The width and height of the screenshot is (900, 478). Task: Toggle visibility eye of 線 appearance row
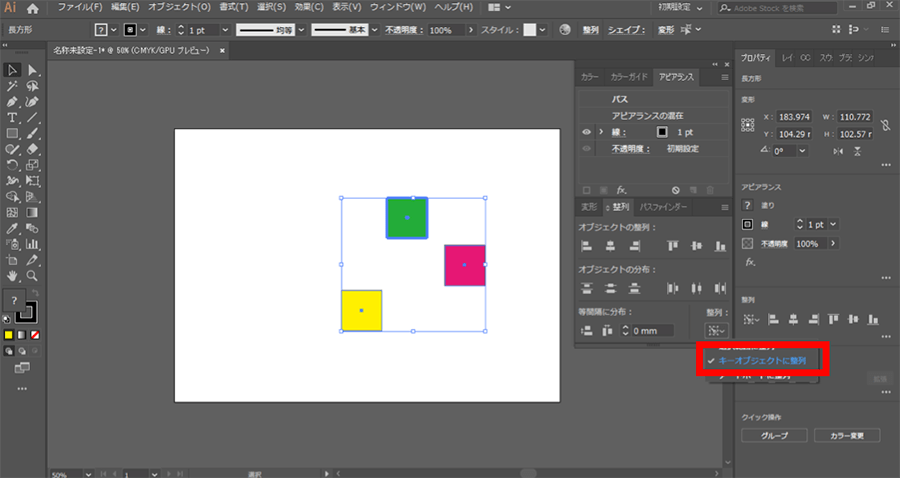click(586, 132)
